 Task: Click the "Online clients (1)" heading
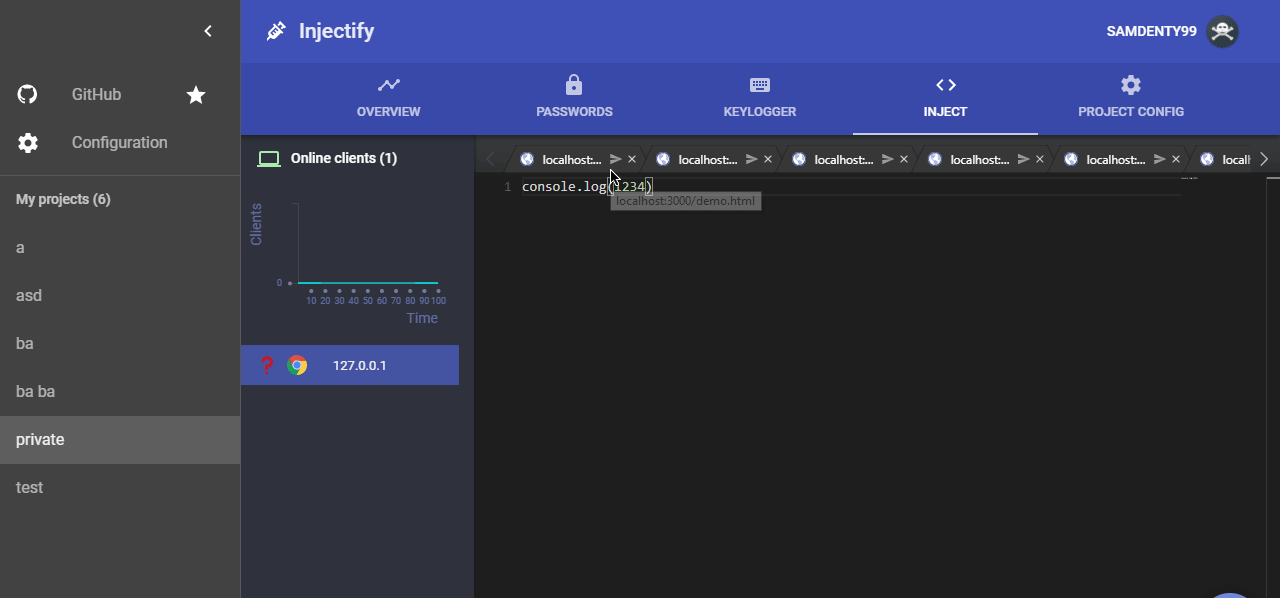click(x=344, y=158)
